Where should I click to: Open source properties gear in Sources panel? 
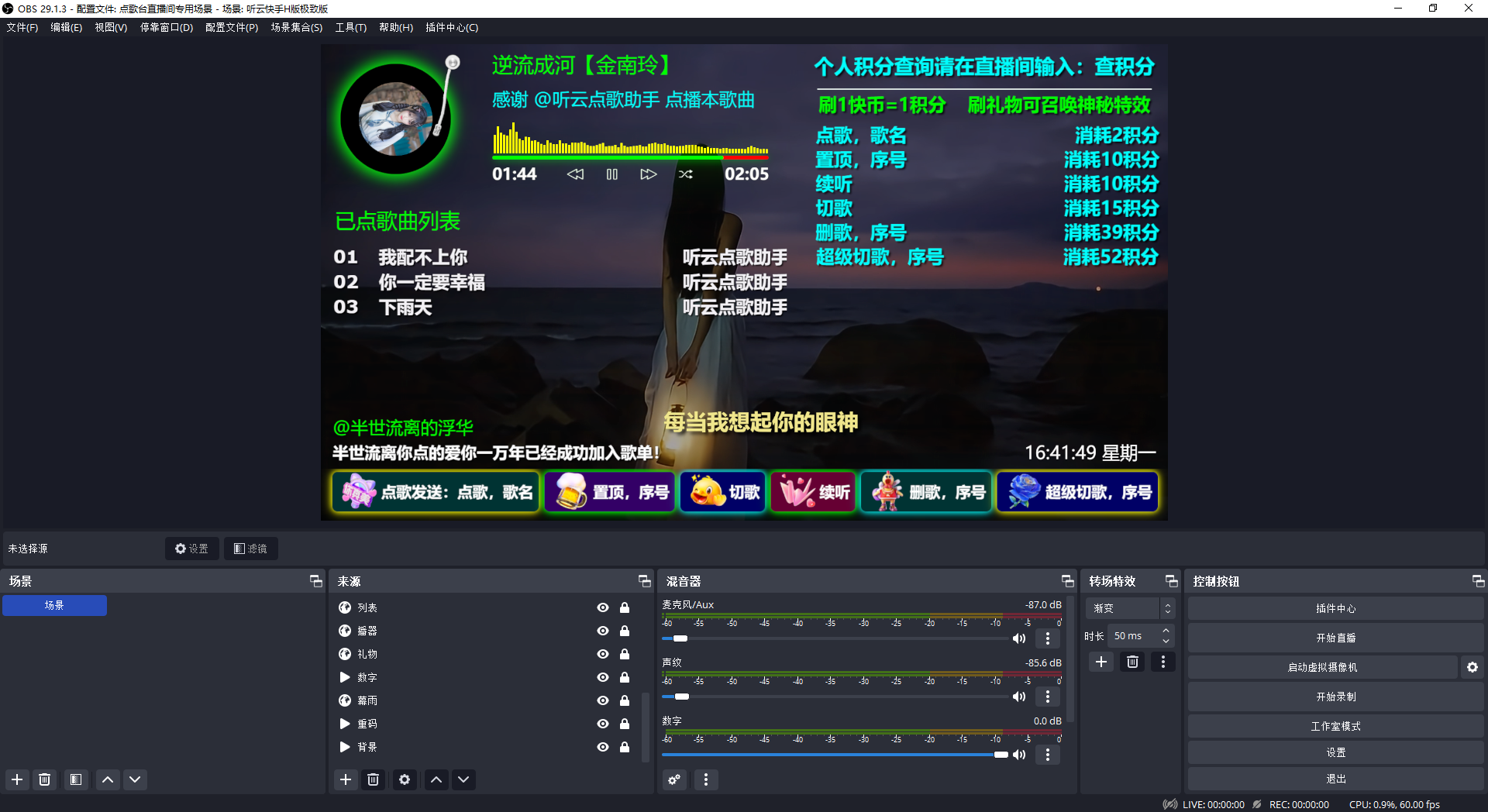[404, 779]
